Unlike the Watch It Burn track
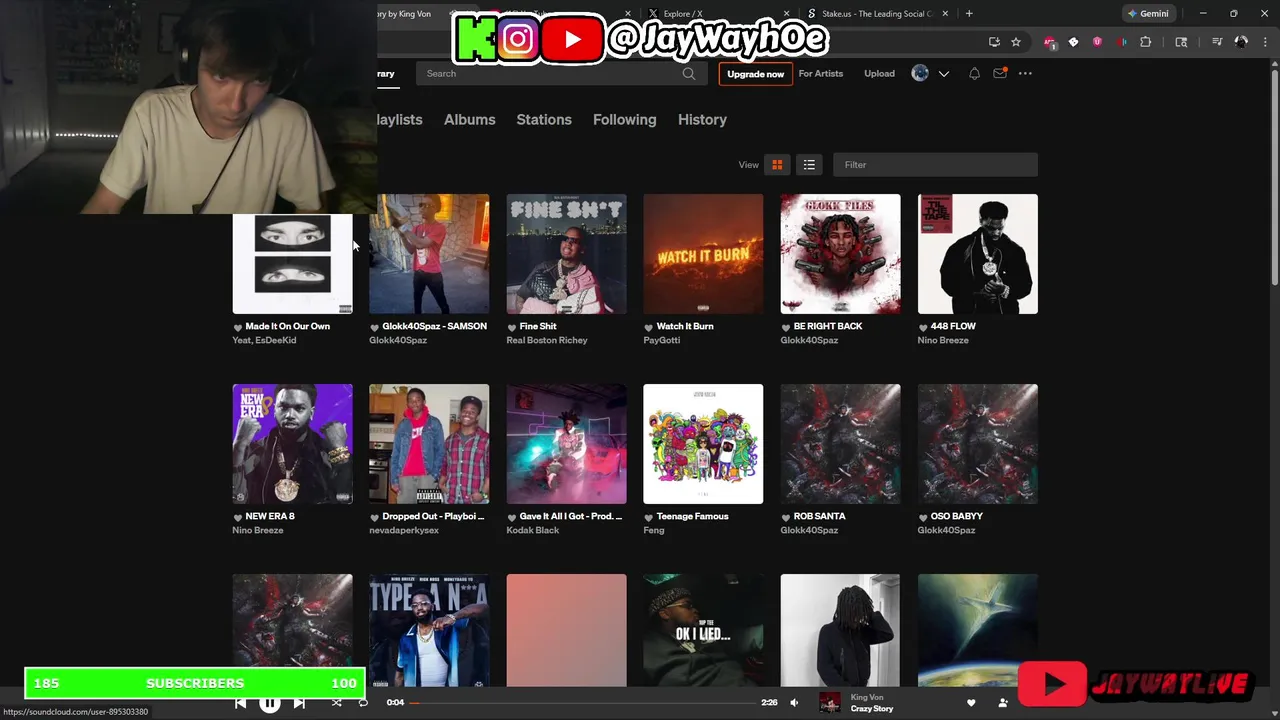1280x720 pixels. pyautogui.click(x=649, y=327)
